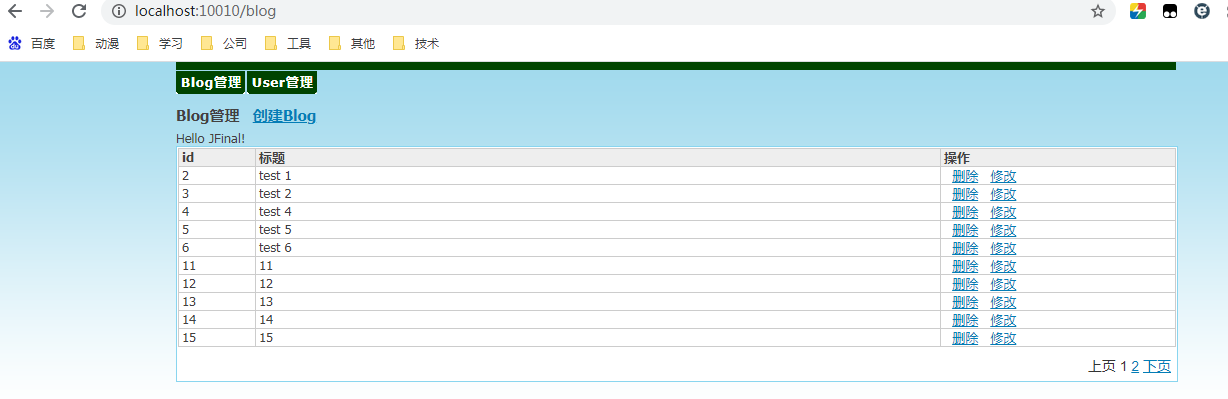Edit blog id 12 via 修改
The width and height of the screenshot is (1228, 399).
click(x=1003, y=284)
